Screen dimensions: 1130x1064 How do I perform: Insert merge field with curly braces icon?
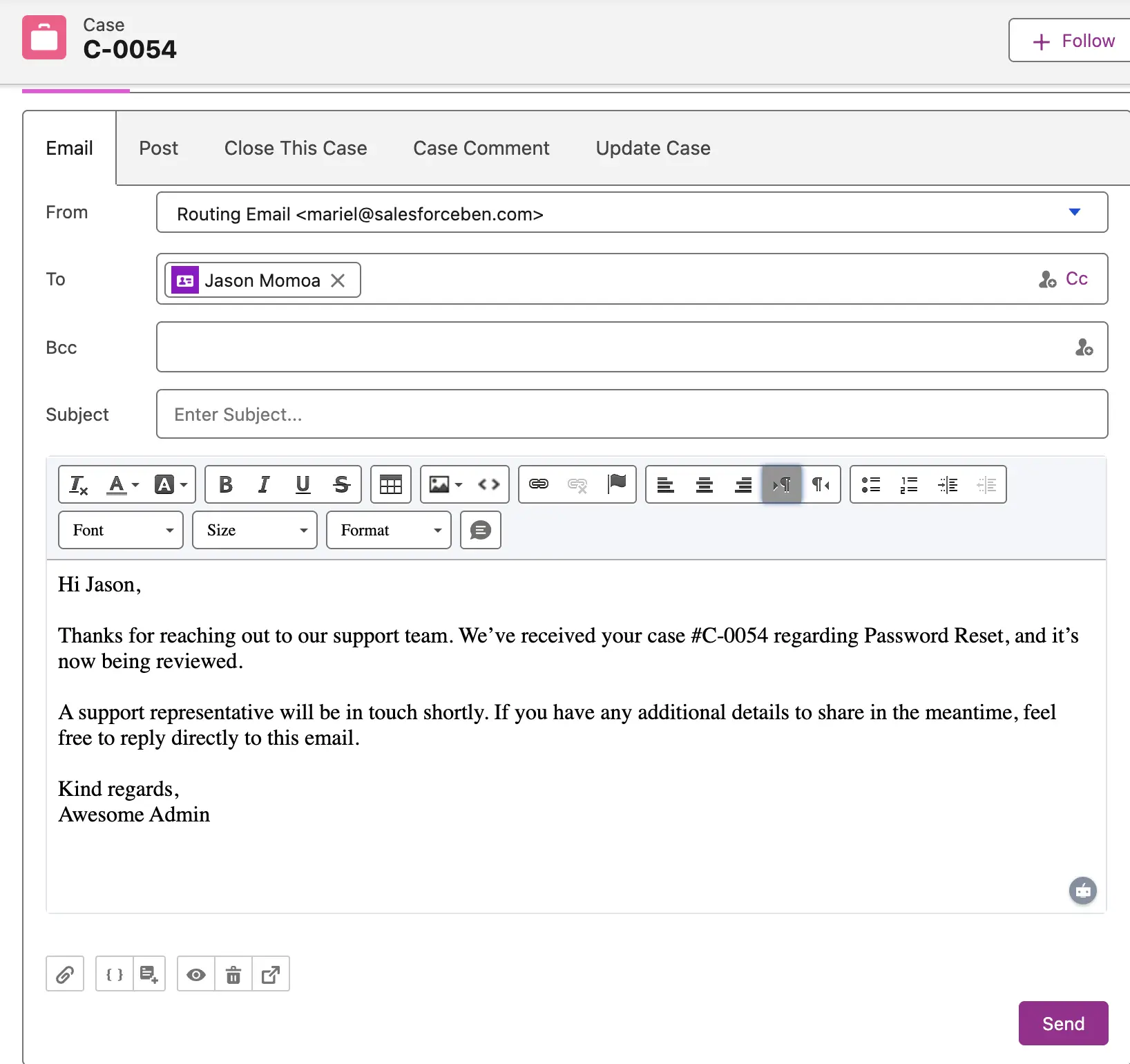click(114, 974)
